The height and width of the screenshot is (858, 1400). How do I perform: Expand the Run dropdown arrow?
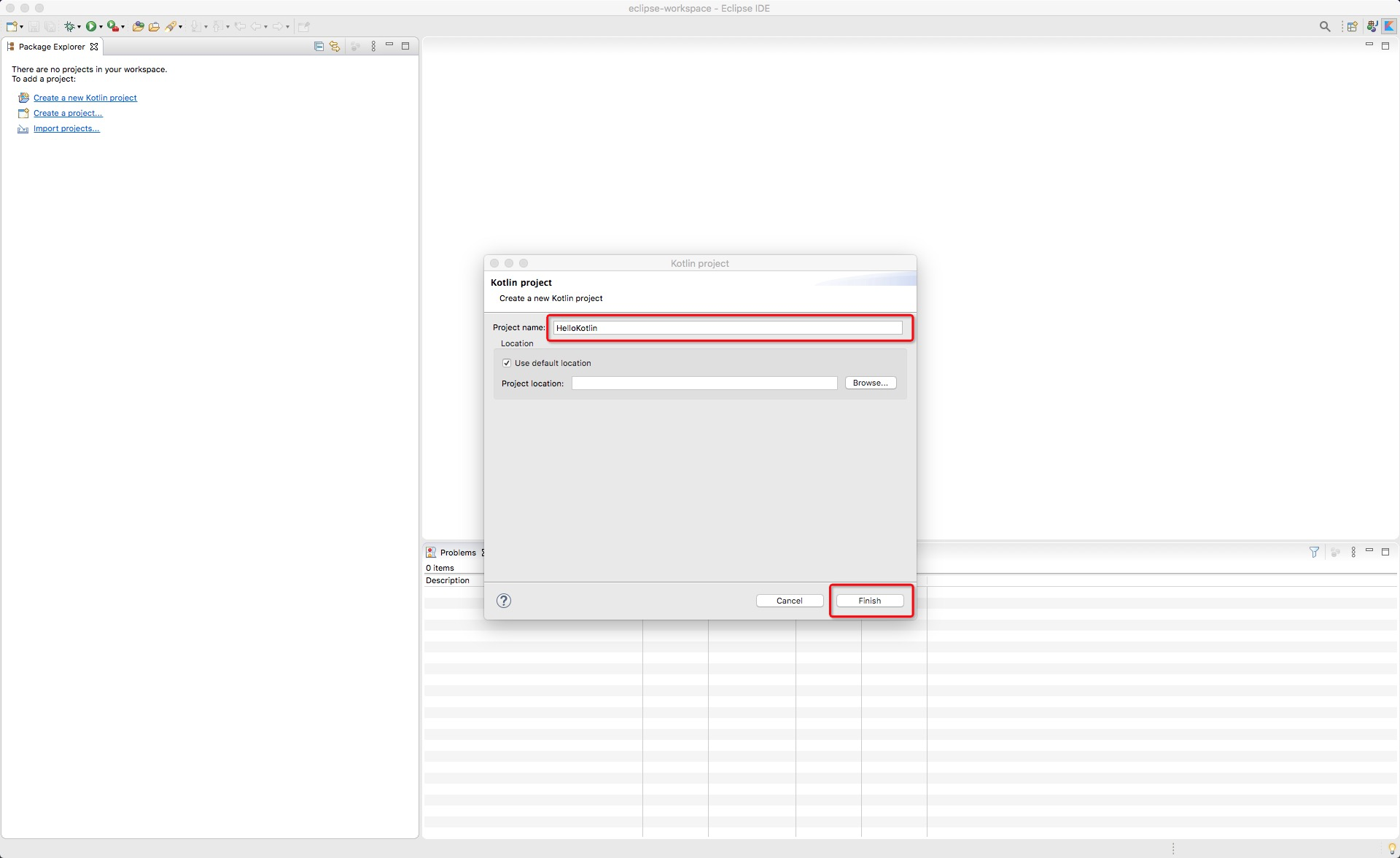point(101,27)
